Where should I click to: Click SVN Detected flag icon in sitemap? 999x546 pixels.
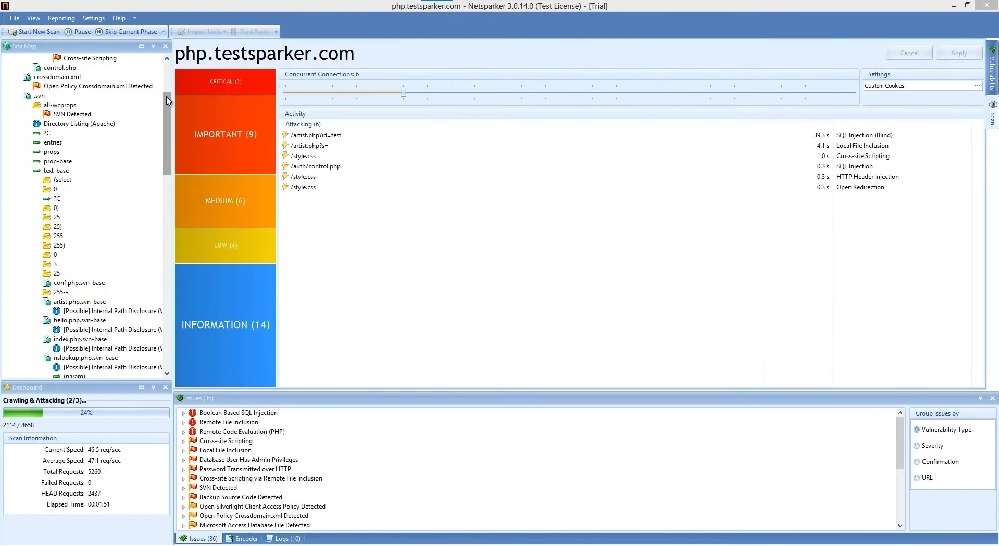47,114
